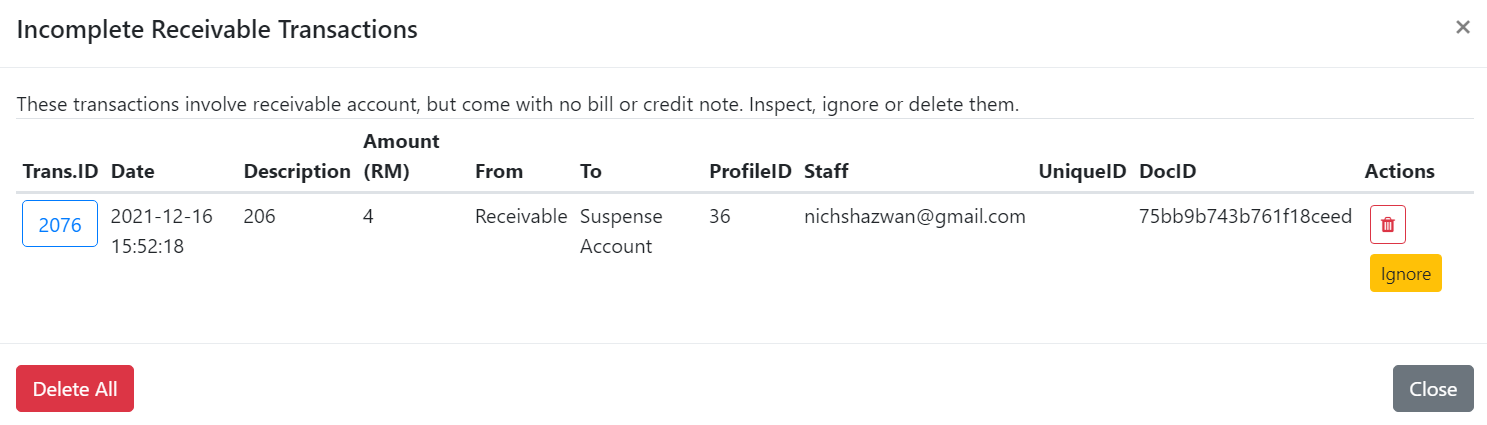
Task: Click the DocID column header
Action: point(1168,171)
